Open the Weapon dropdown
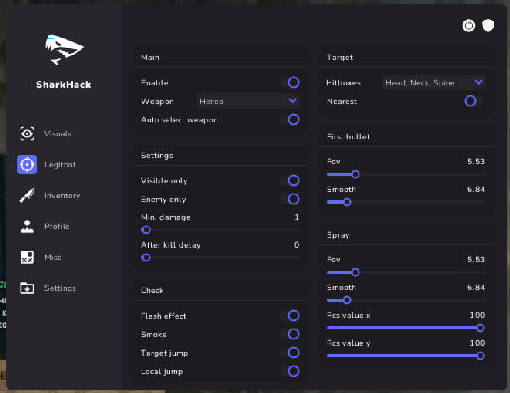 click(x=248, y=101)
